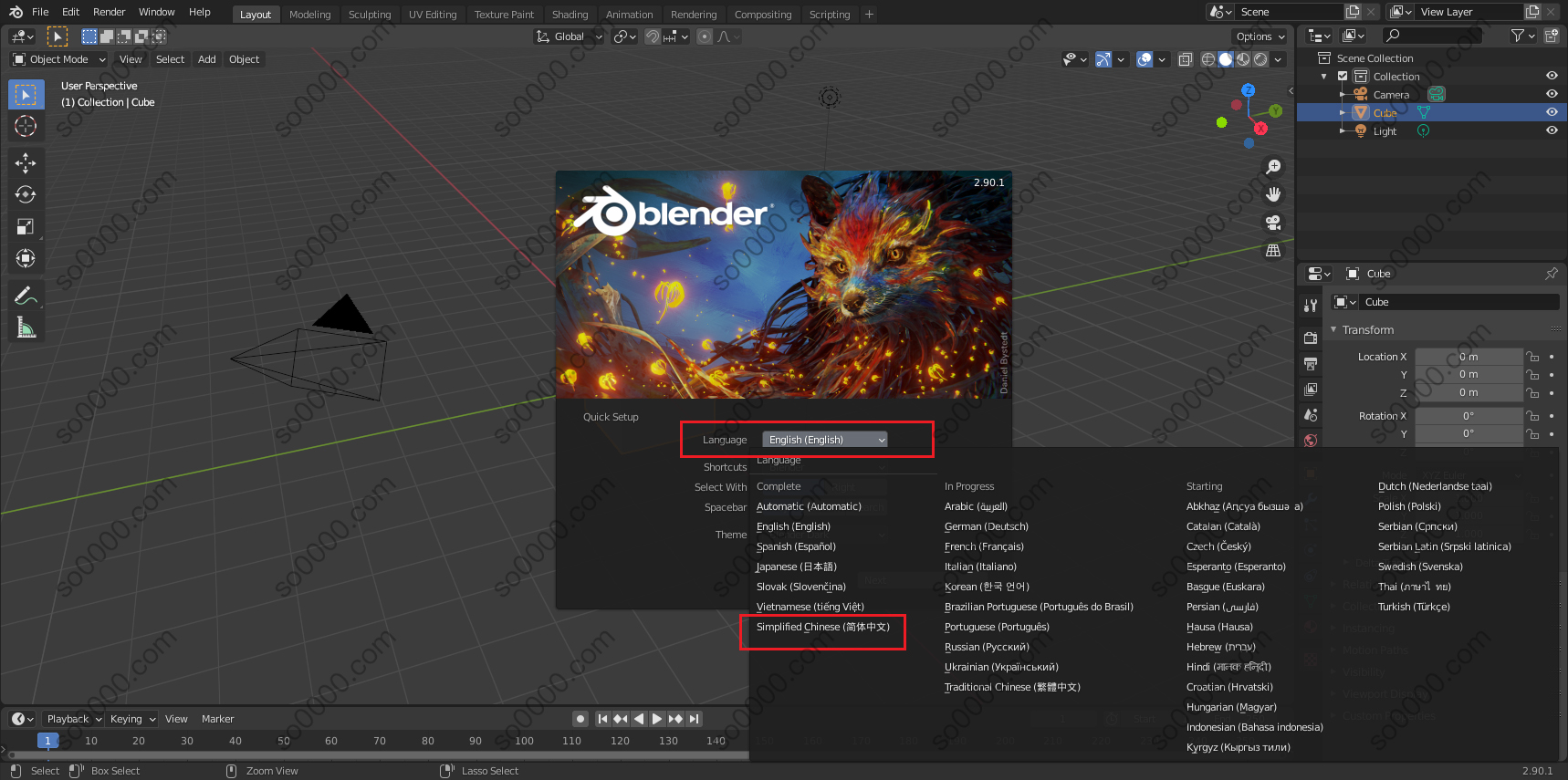Open the viewport Add menu
This screenshot has height=780, width=1568.
[207, 59]
